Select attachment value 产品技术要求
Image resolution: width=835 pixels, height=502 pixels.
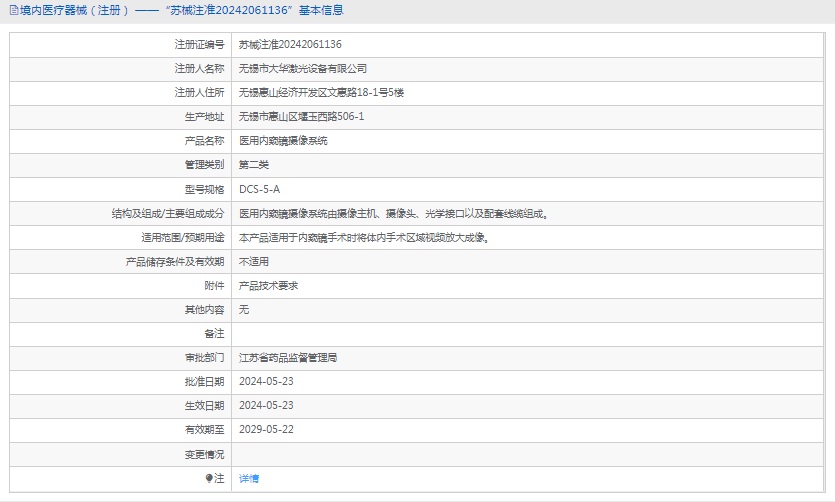(268, 286)
